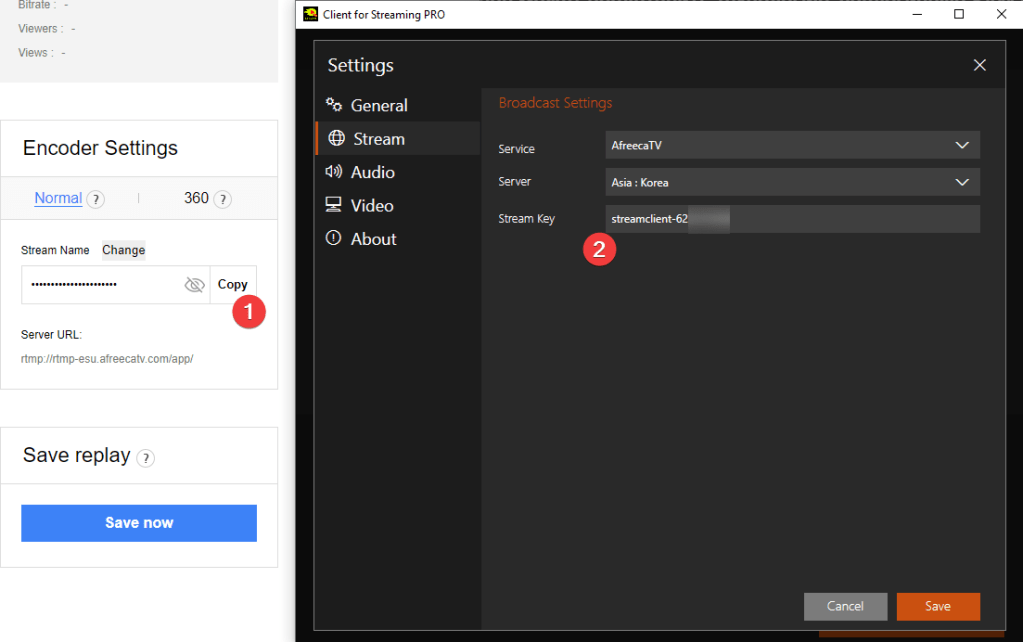Click the help icon beside Save replay
Viewport: 1023px width, 642px height.
click(x=146, y=458)
